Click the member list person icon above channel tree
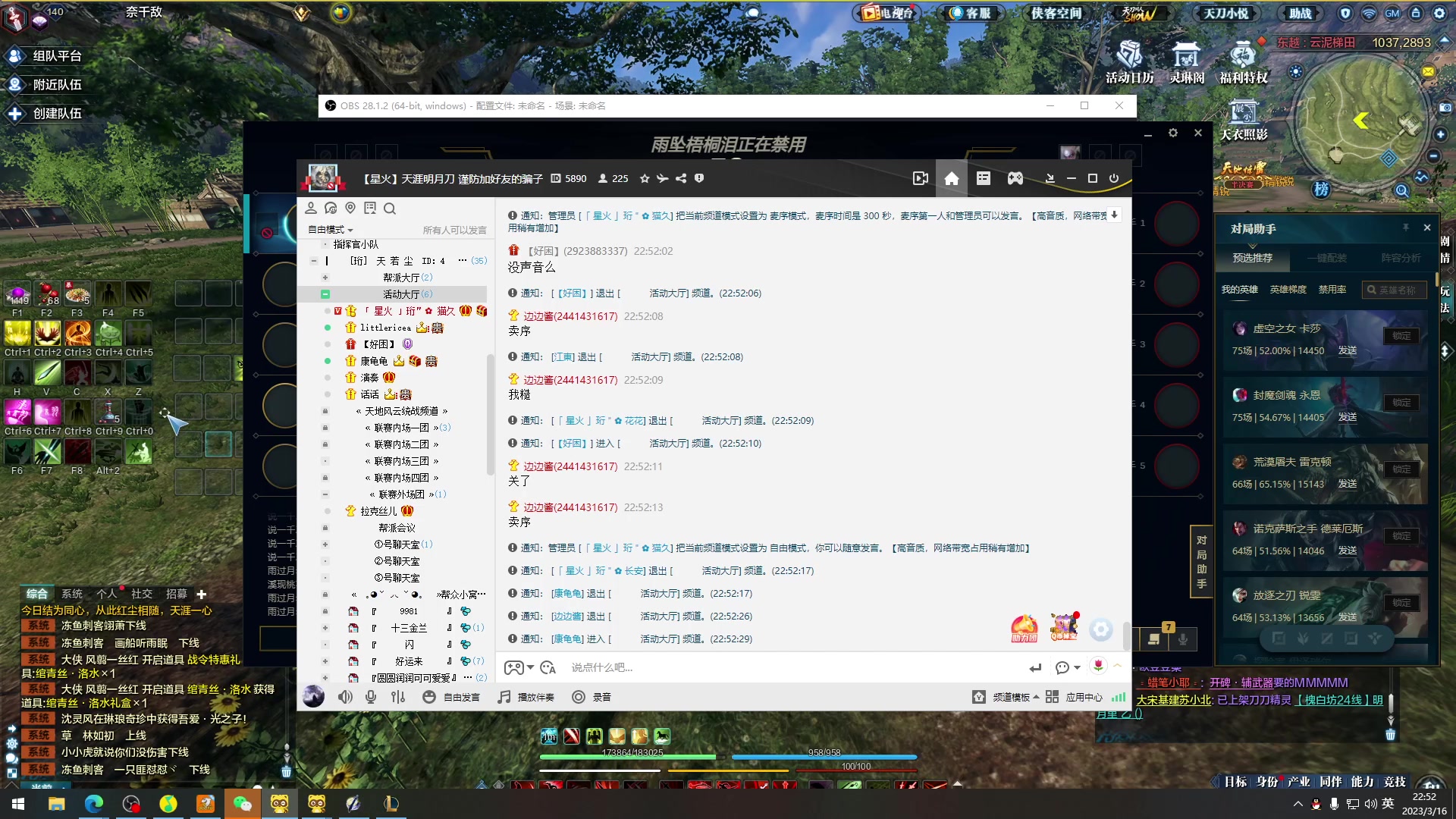This screenshot has height=819, width=1456. tap(311, 209)
